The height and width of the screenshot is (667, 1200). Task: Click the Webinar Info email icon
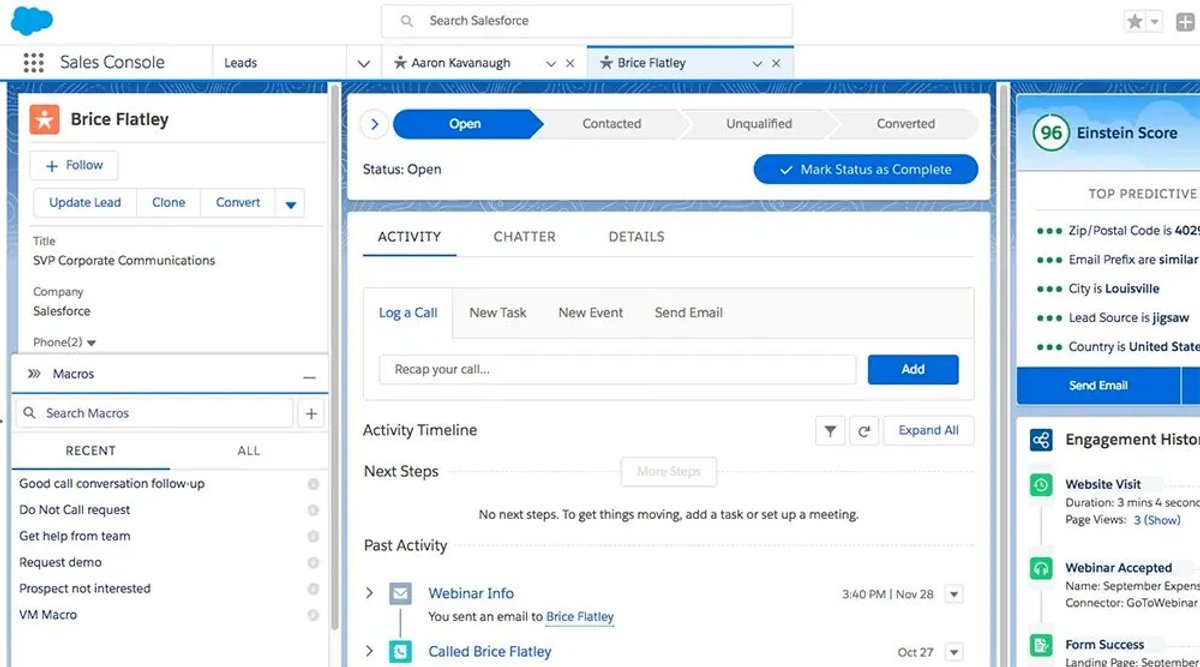(400, 593)
